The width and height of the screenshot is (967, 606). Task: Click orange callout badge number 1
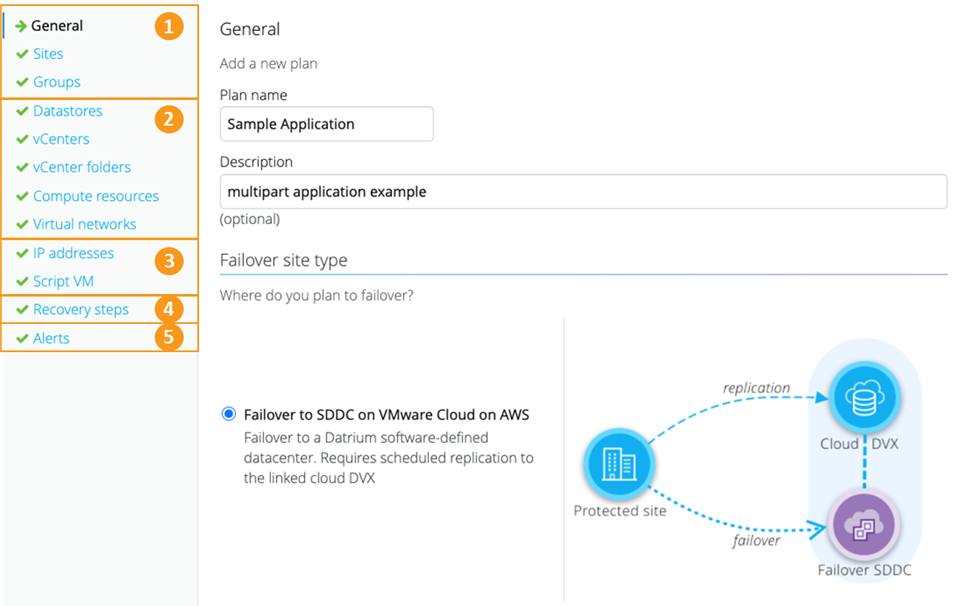tap(168, 27)
